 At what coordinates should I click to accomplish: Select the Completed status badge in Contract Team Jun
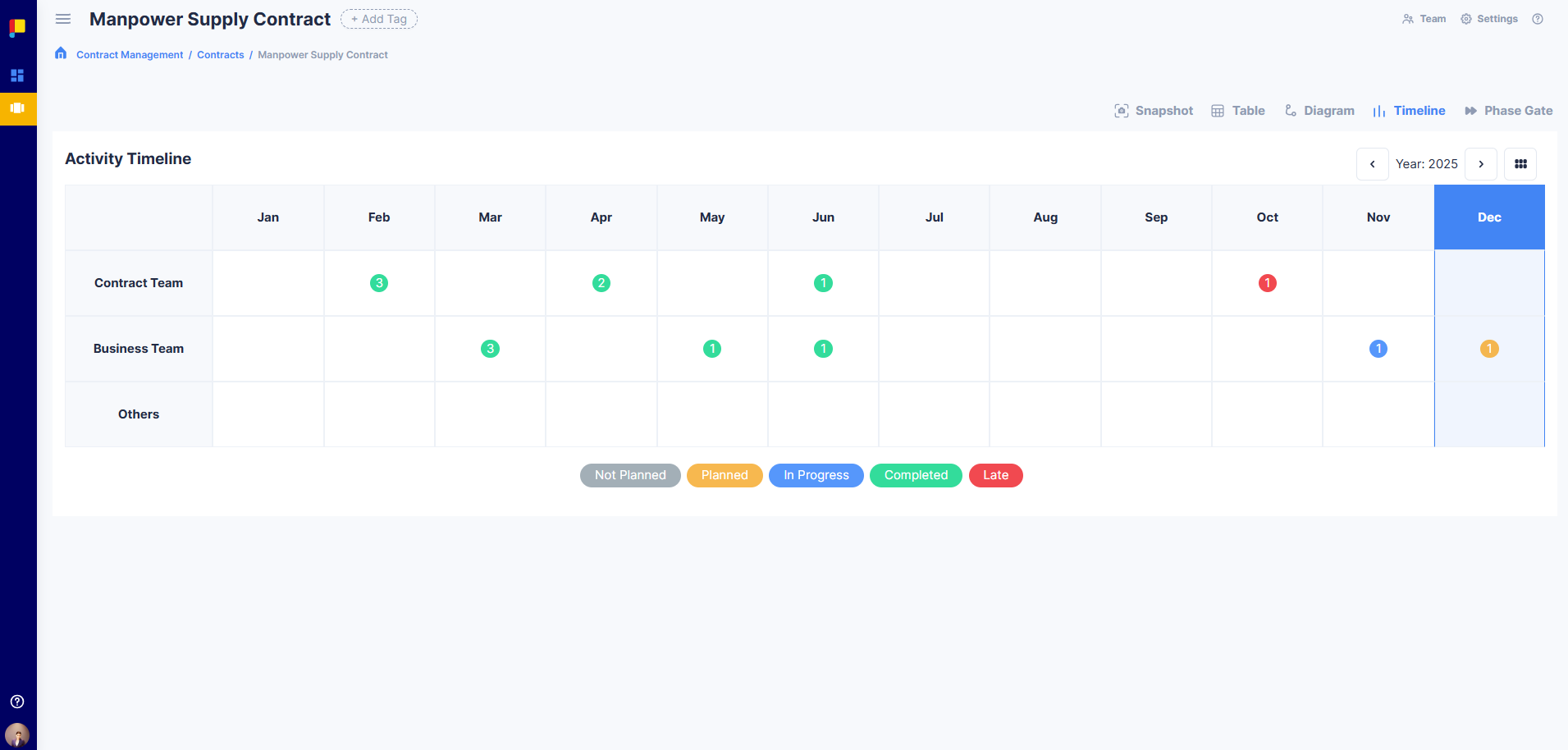823,282
